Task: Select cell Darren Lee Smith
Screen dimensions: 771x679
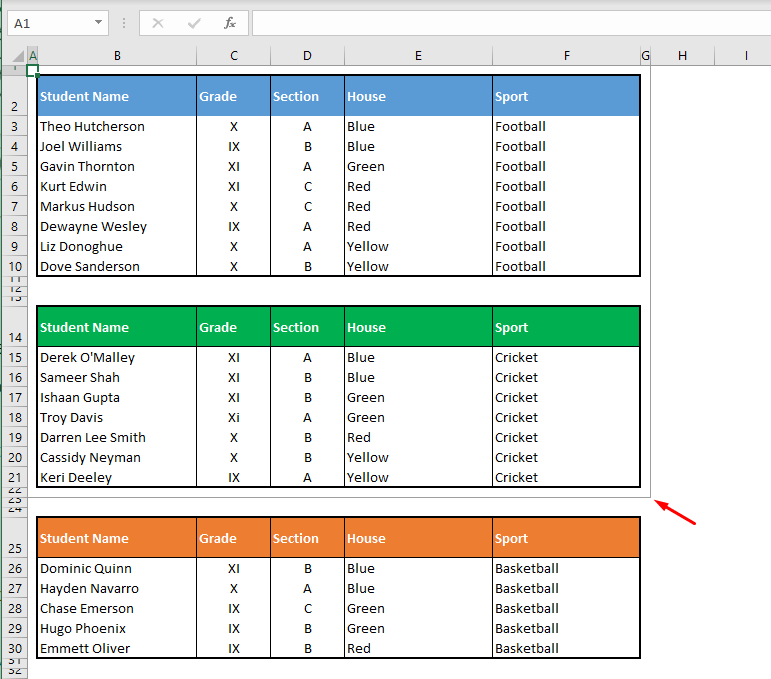Action: click(x=117, y=438)
